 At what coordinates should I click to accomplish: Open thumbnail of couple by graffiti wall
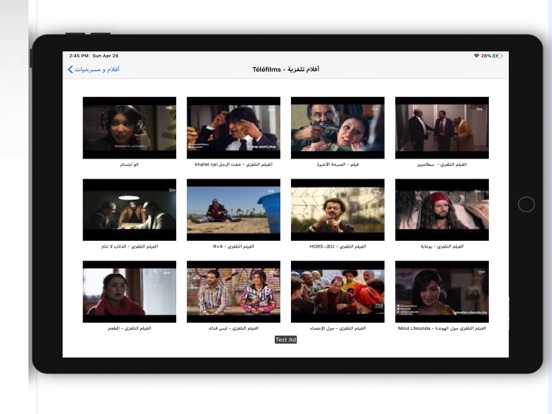coord(233,292)
